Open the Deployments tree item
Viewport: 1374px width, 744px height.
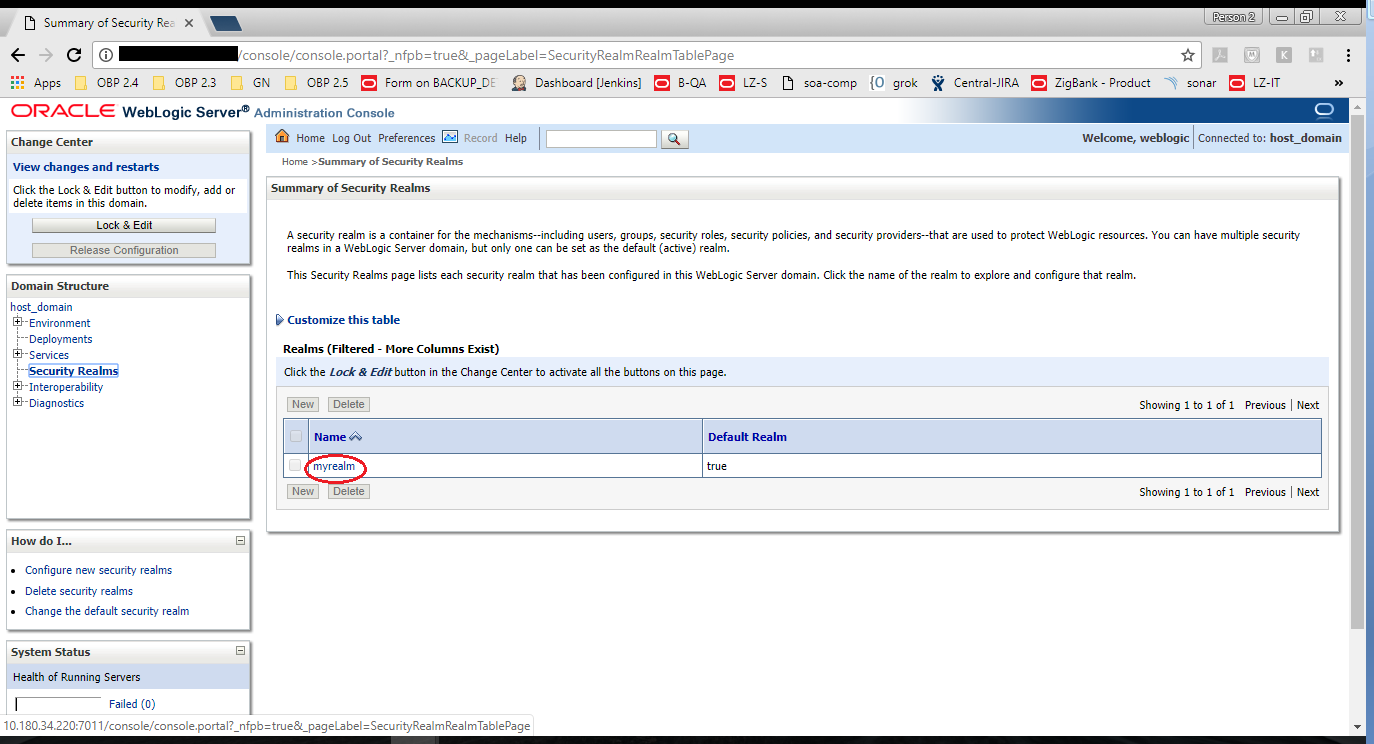(x=60, y=339)
